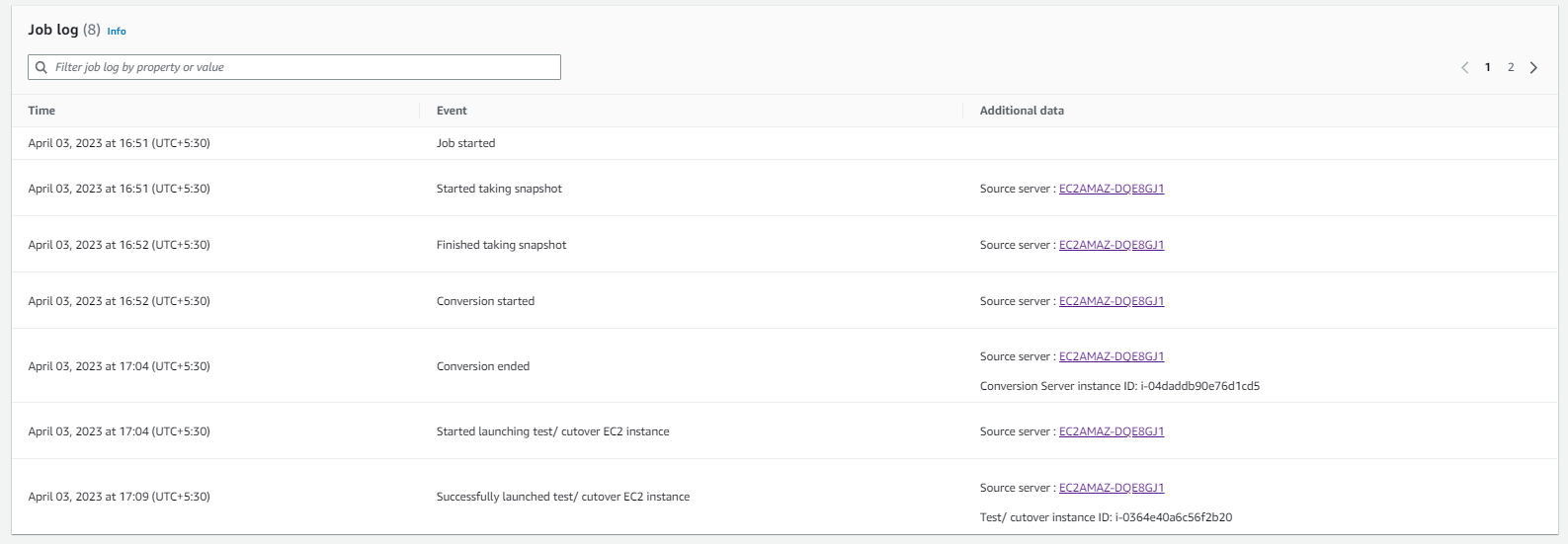Click the Time column header
1568x544 pixels.
point(41,111)
